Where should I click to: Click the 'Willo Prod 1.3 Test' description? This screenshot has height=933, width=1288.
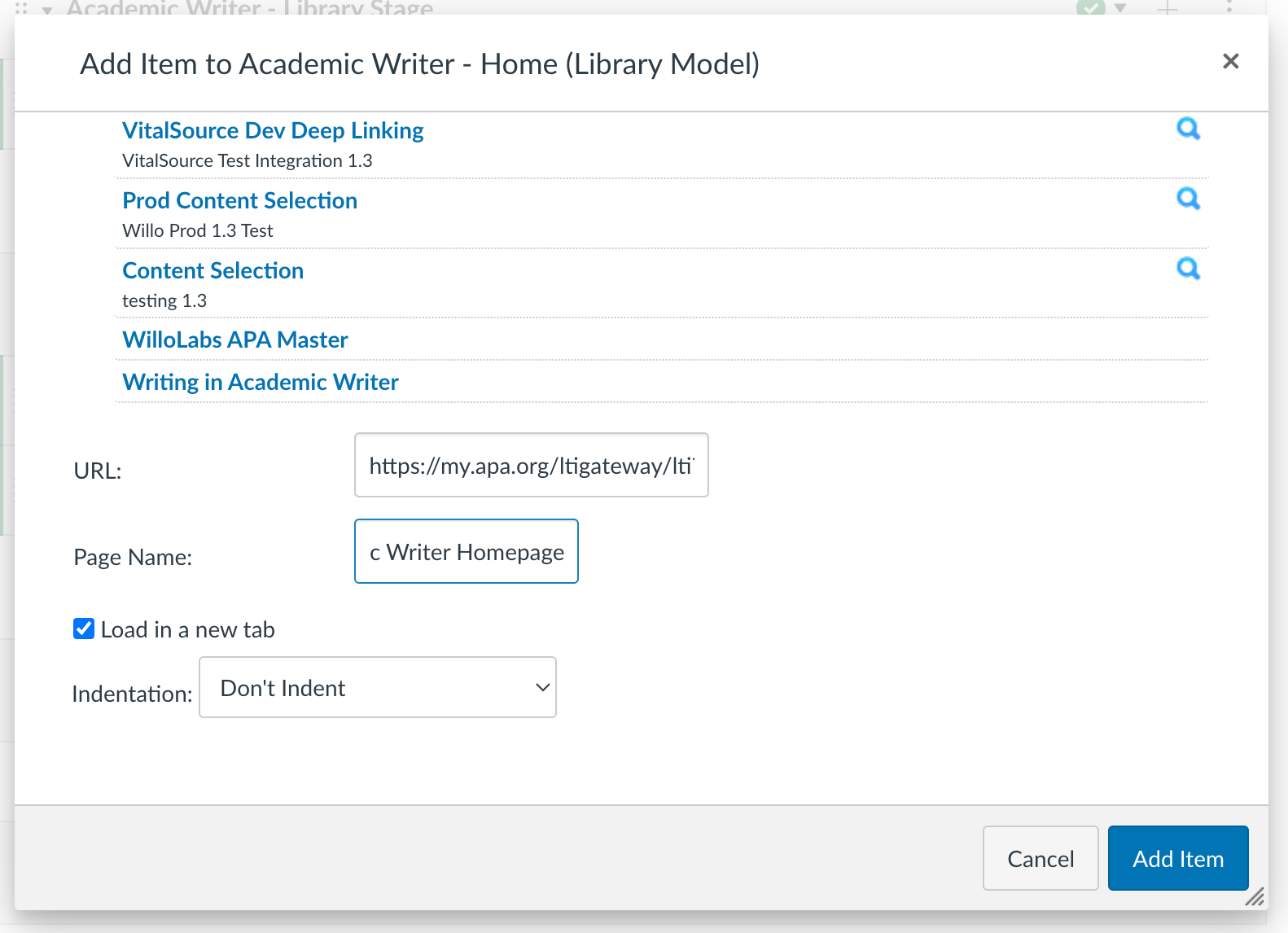pyautogui.click(x=198, y=230)
